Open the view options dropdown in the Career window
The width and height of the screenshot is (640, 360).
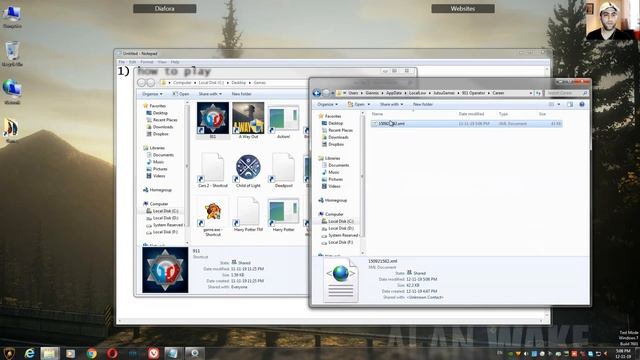click(559, 104)
